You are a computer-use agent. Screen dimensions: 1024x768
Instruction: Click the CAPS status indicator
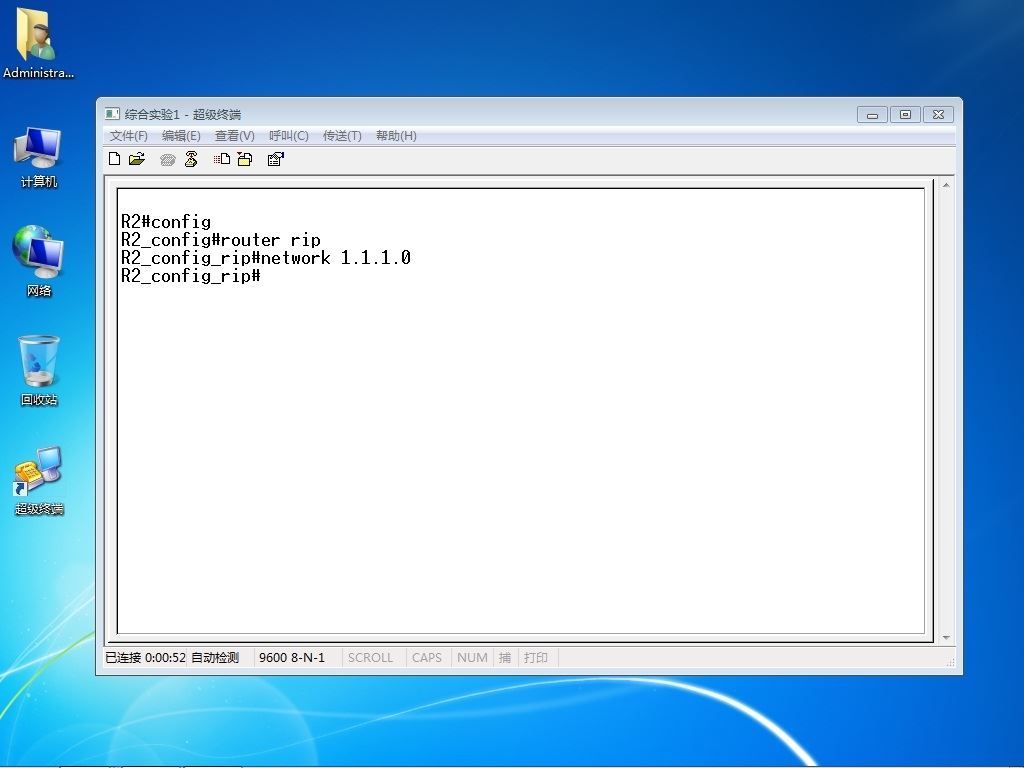(x=426, y=658)
